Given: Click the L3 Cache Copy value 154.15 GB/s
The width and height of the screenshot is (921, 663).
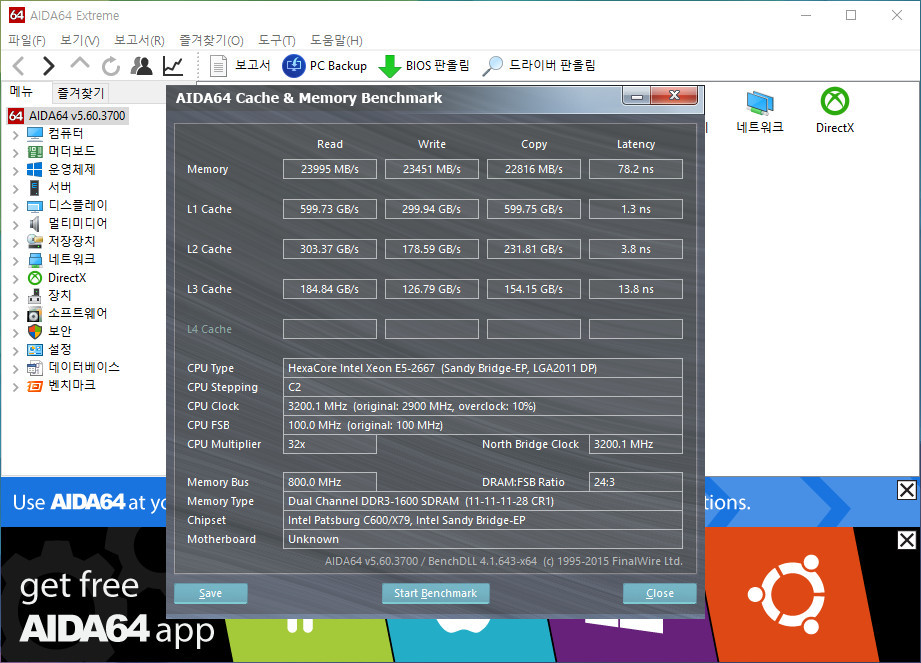Looking at the screenshot, I should pos(534,289).
